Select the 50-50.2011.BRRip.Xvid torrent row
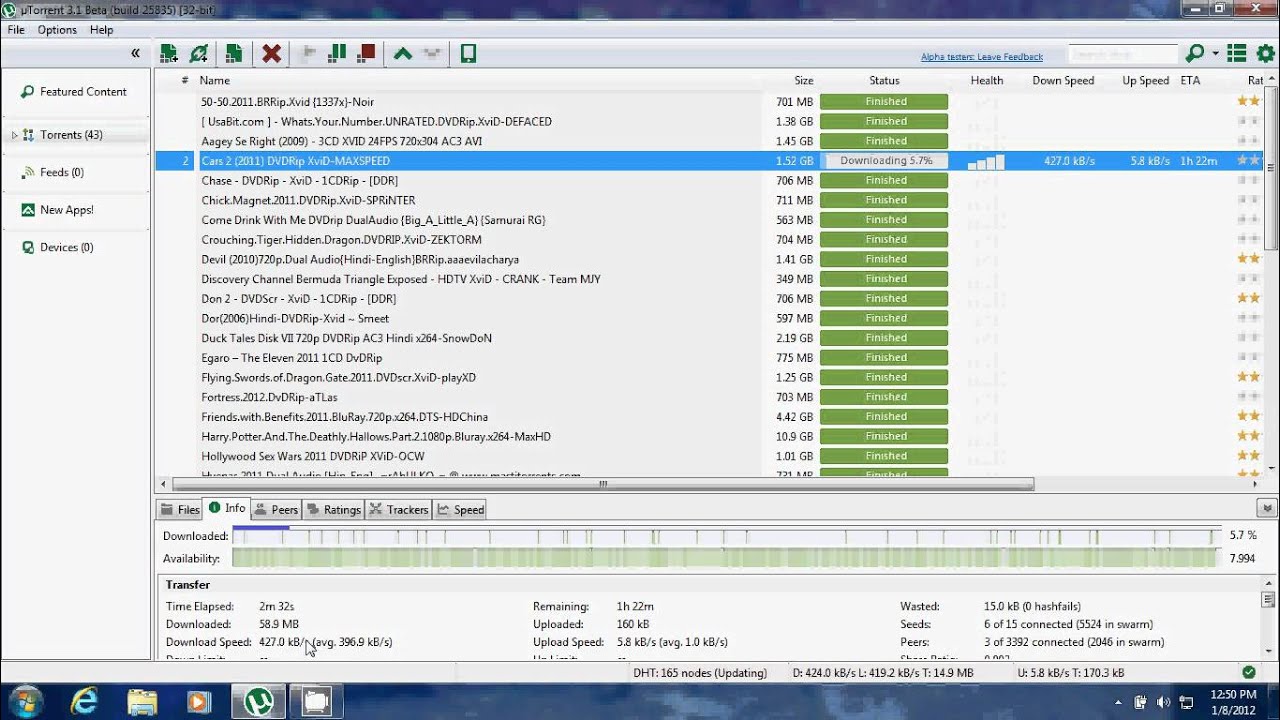 pyautogui.click(x=709, y=102)
